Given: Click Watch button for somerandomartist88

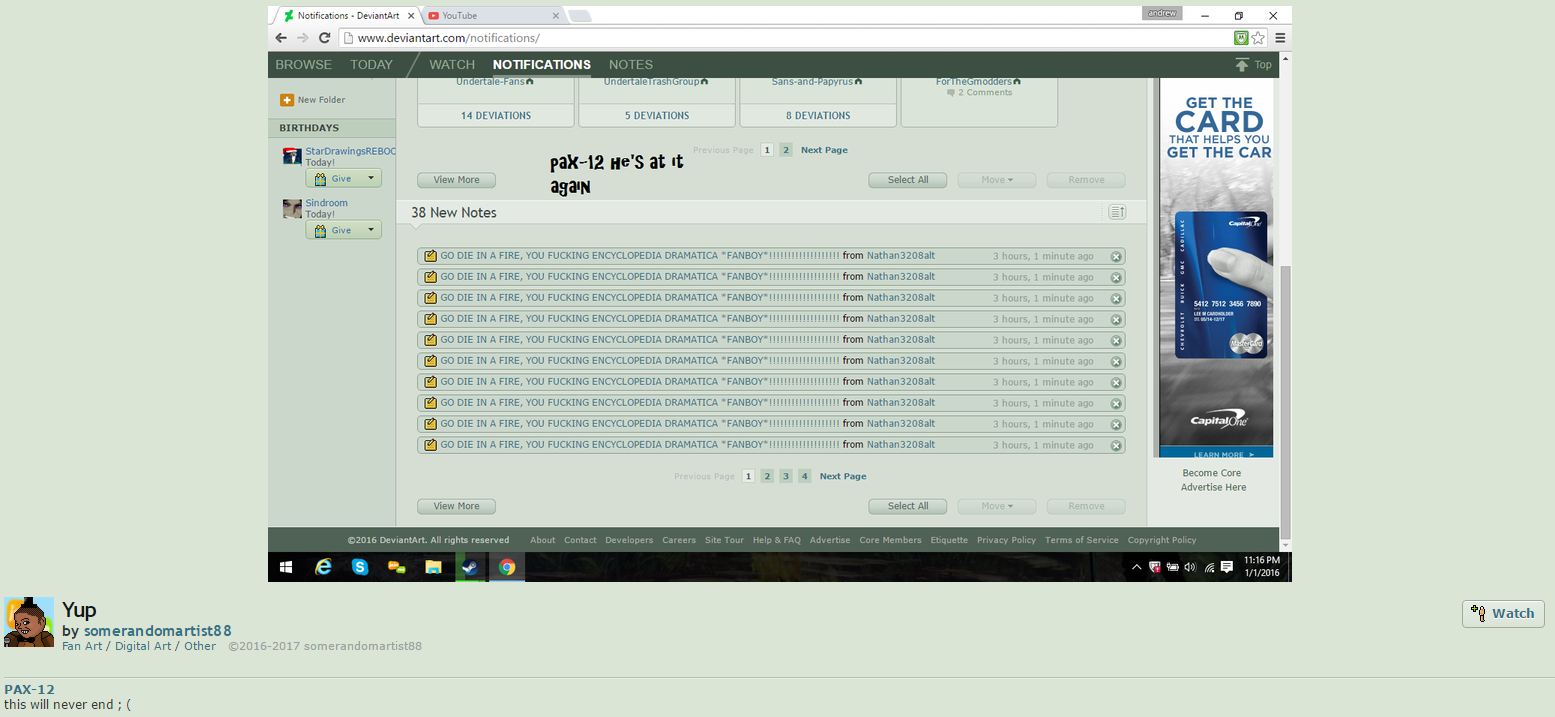Looking at the screenshot, I should point(1503,614).
